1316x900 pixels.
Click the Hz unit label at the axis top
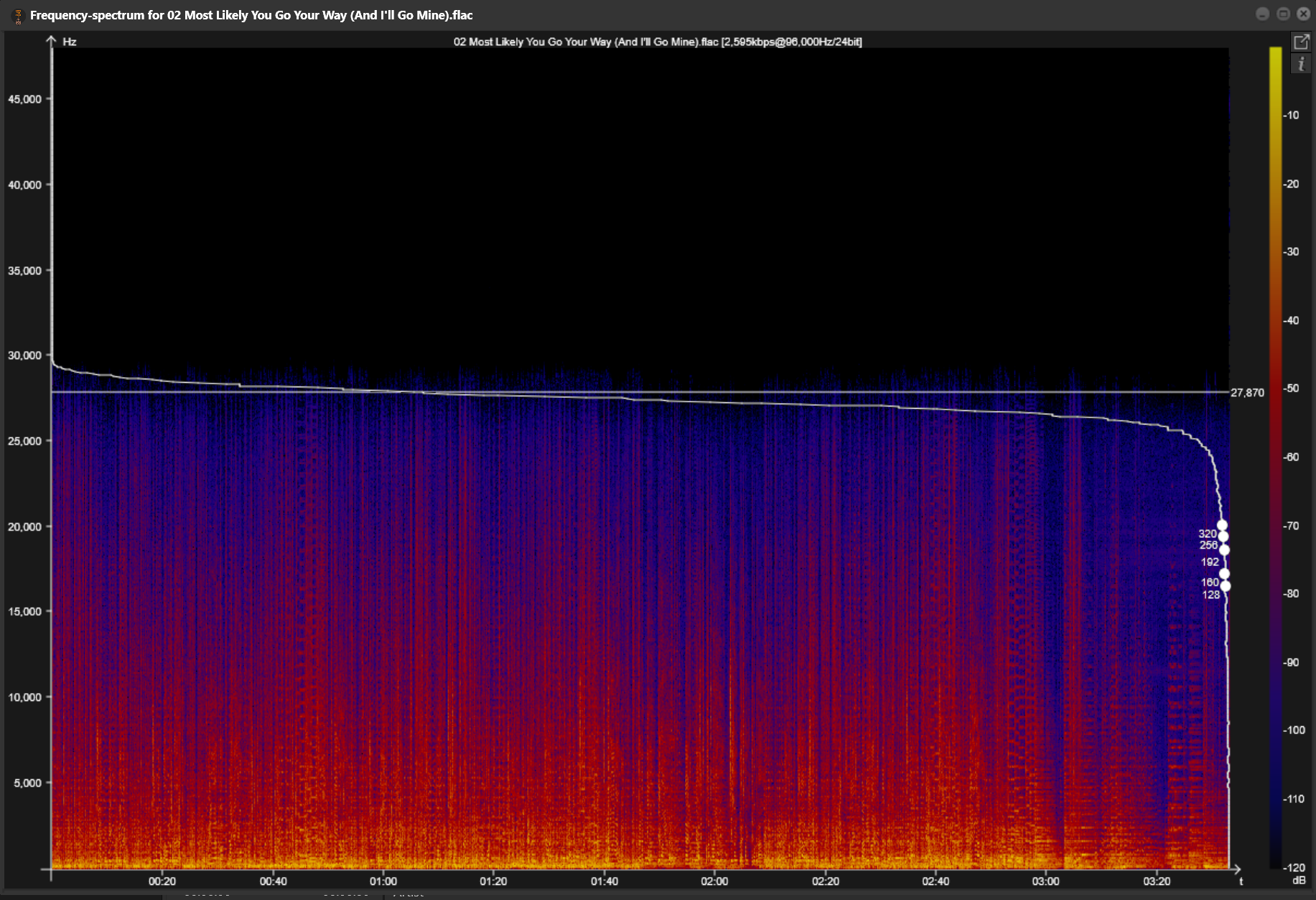[x=70, y=42]
